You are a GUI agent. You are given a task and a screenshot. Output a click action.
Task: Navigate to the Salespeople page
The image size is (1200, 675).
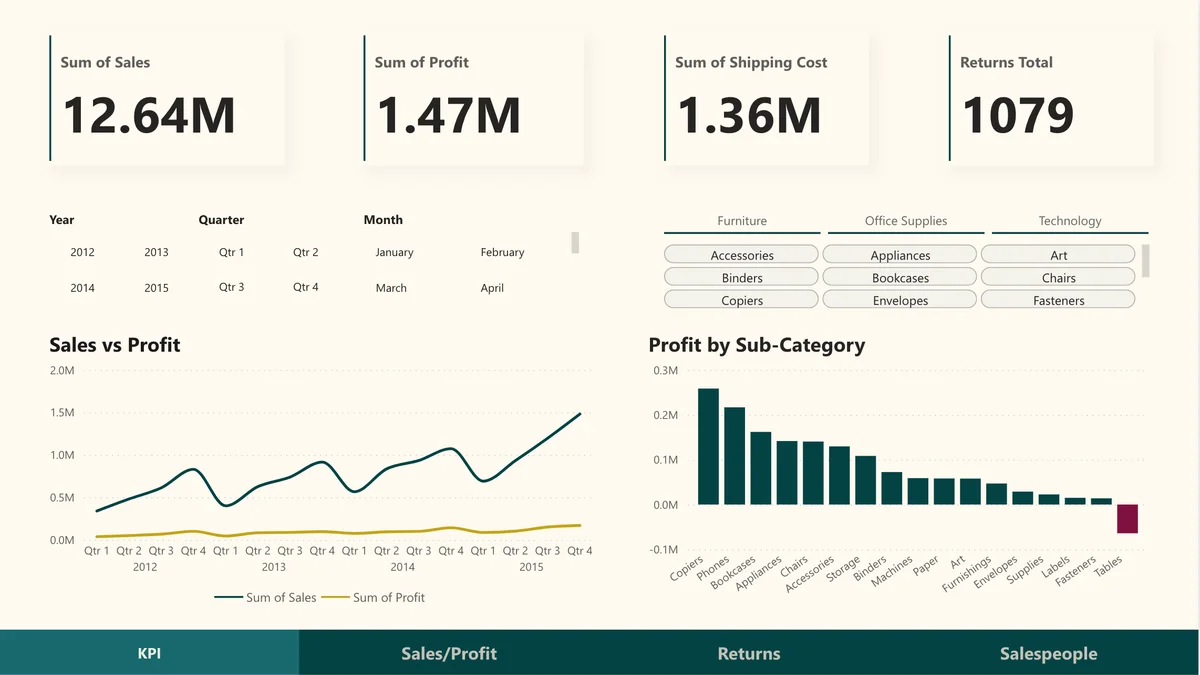[1048, 652]
